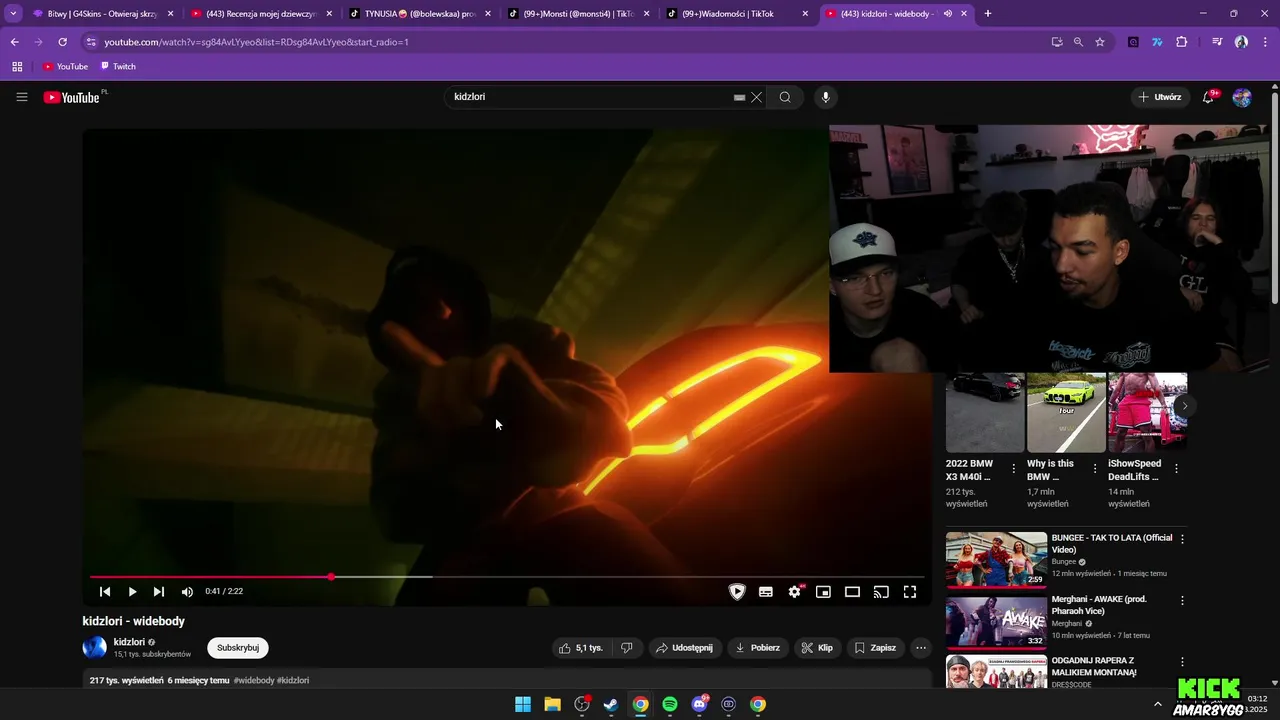
Task: Open Discord from the taskbar
Action: point(699,704)
